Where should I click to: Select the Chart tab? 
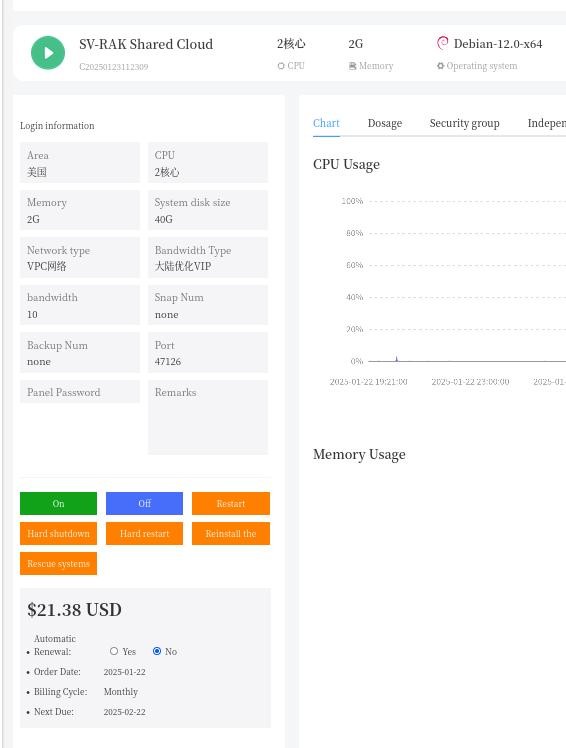[326, 123]
